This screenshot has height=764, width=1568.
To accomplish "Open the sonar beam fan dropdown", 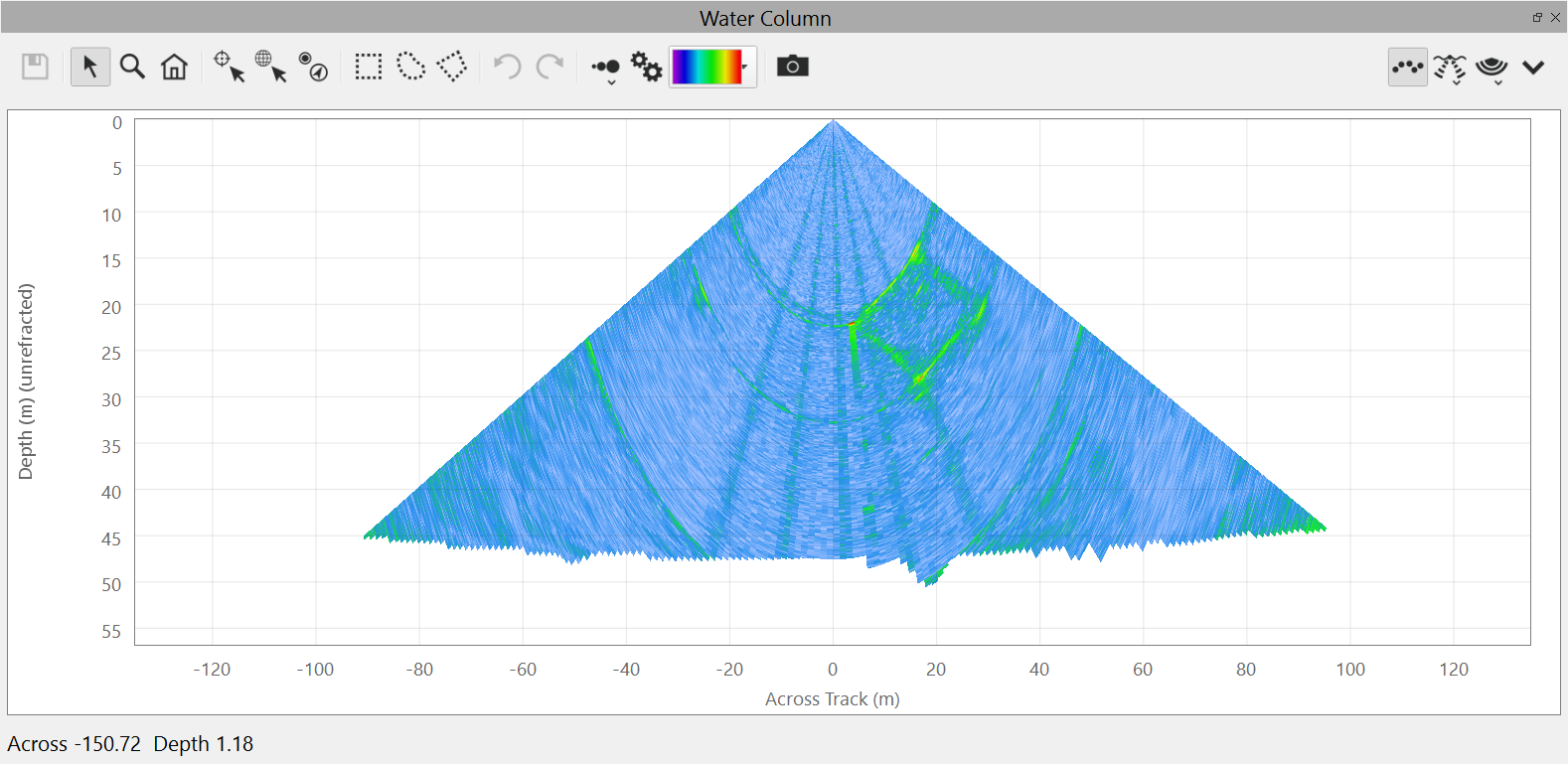I will click(1450, 69).
